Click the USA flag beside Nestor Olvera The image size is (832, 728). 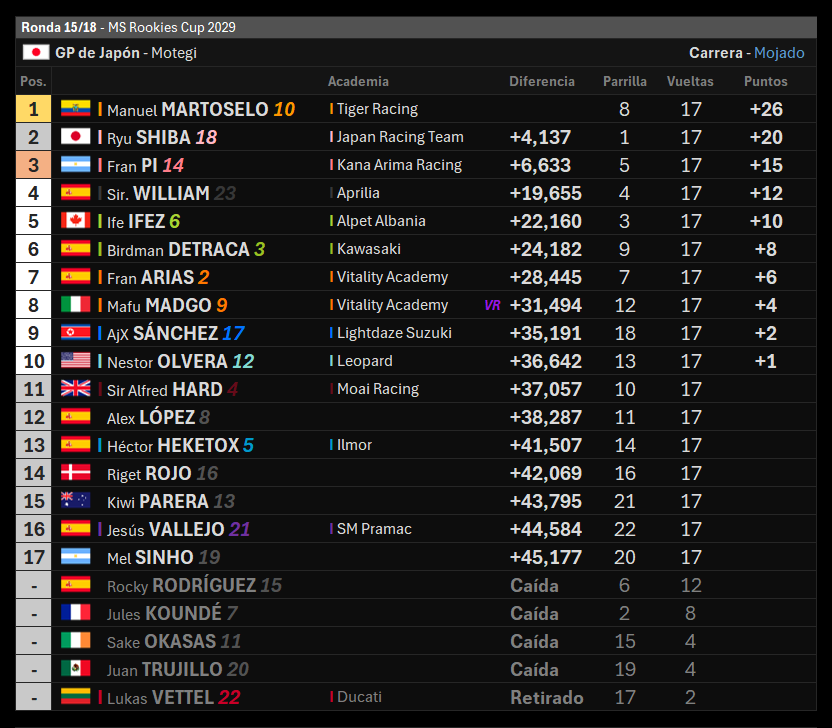[75, 360]
